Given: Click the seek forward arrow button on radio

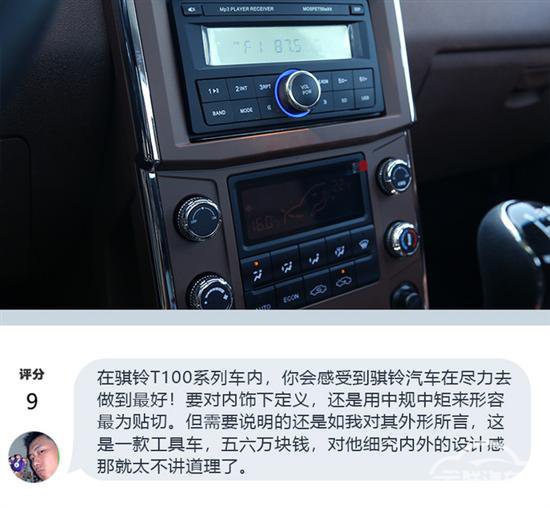Looking at the screenshot, I should pos(325,101).
